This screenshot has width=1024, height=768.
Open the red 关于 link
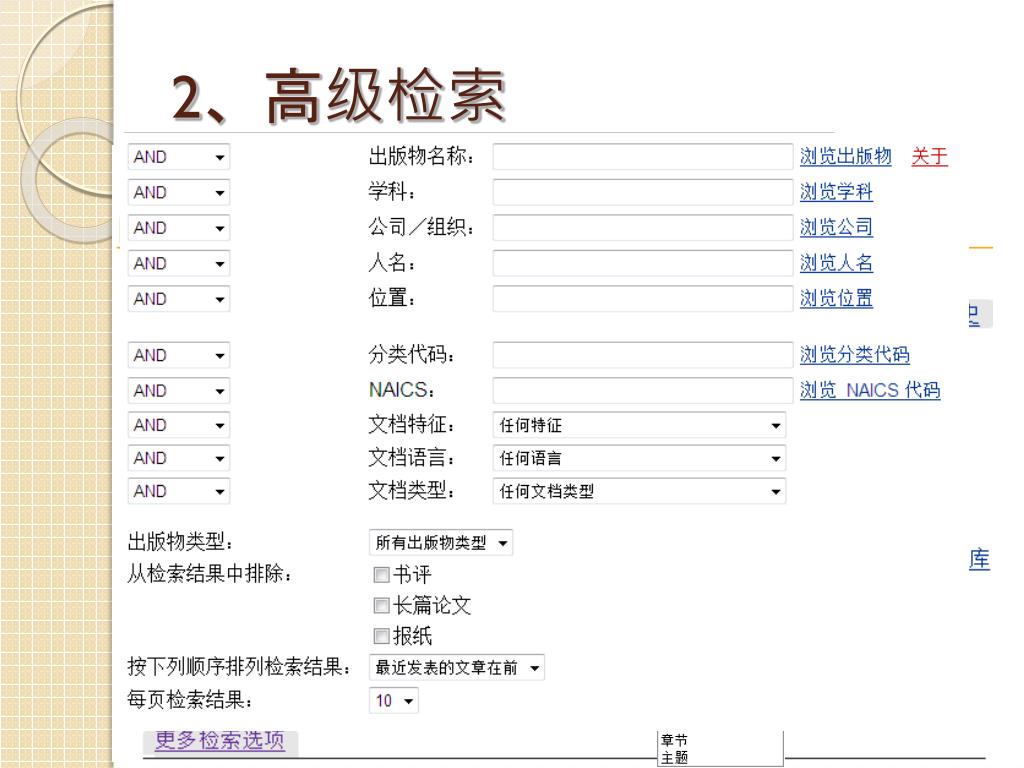coord(929,157)
